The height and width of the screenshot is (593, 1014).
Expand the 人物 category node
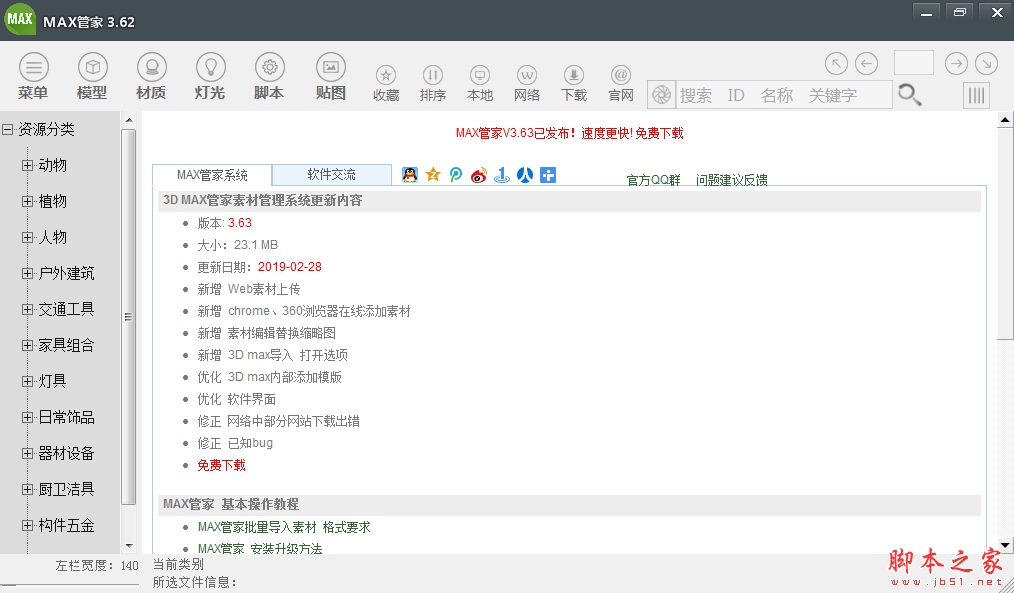(27, 237)
